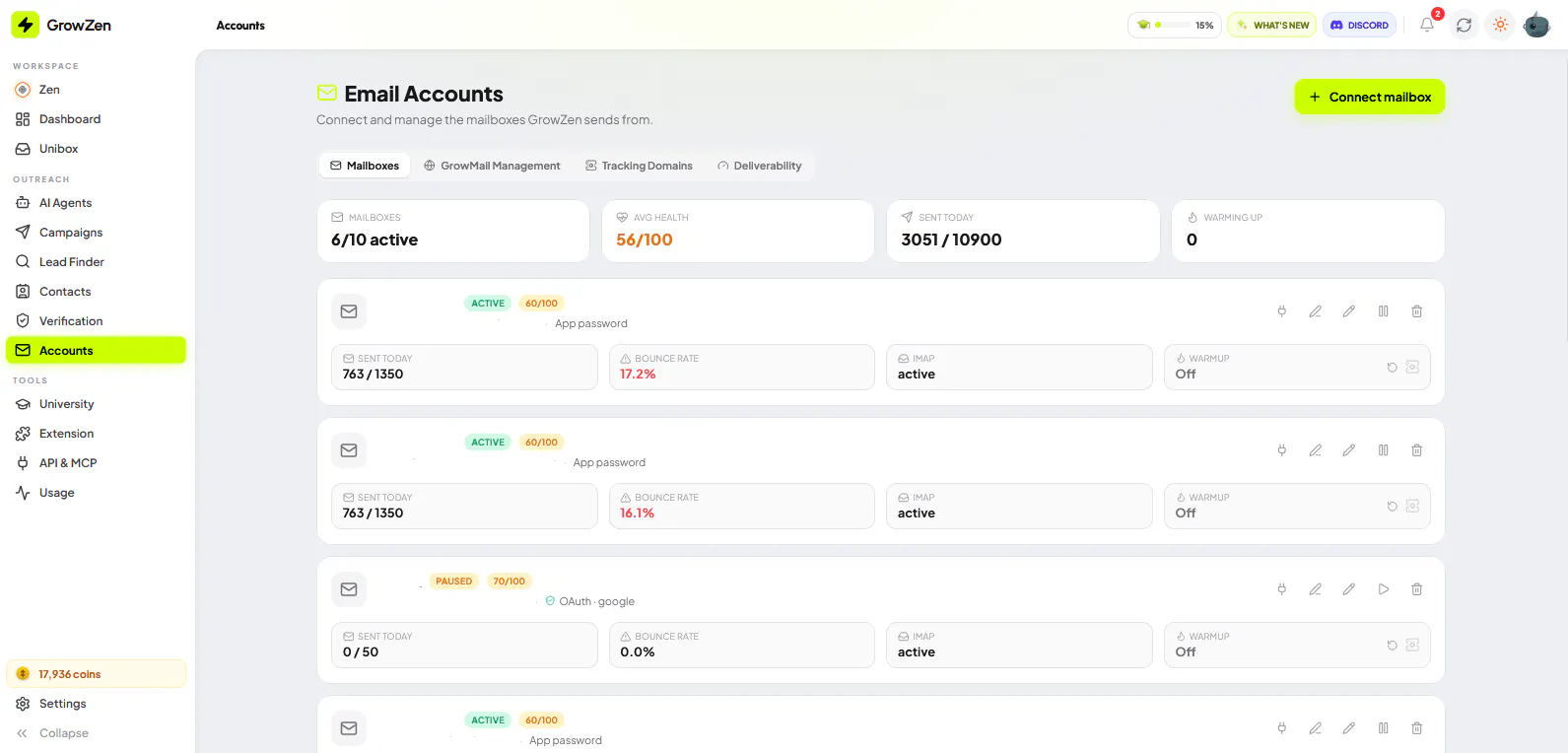
Task: Go to Campaigns
Action: click(96, 233)
